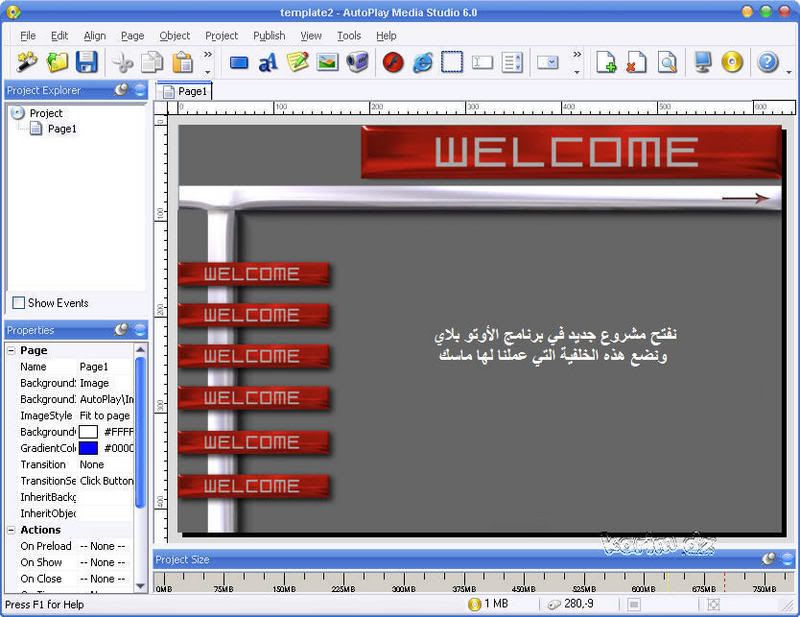Open the Page menu
Screen dimensions: 800x617
coord(132,36)
